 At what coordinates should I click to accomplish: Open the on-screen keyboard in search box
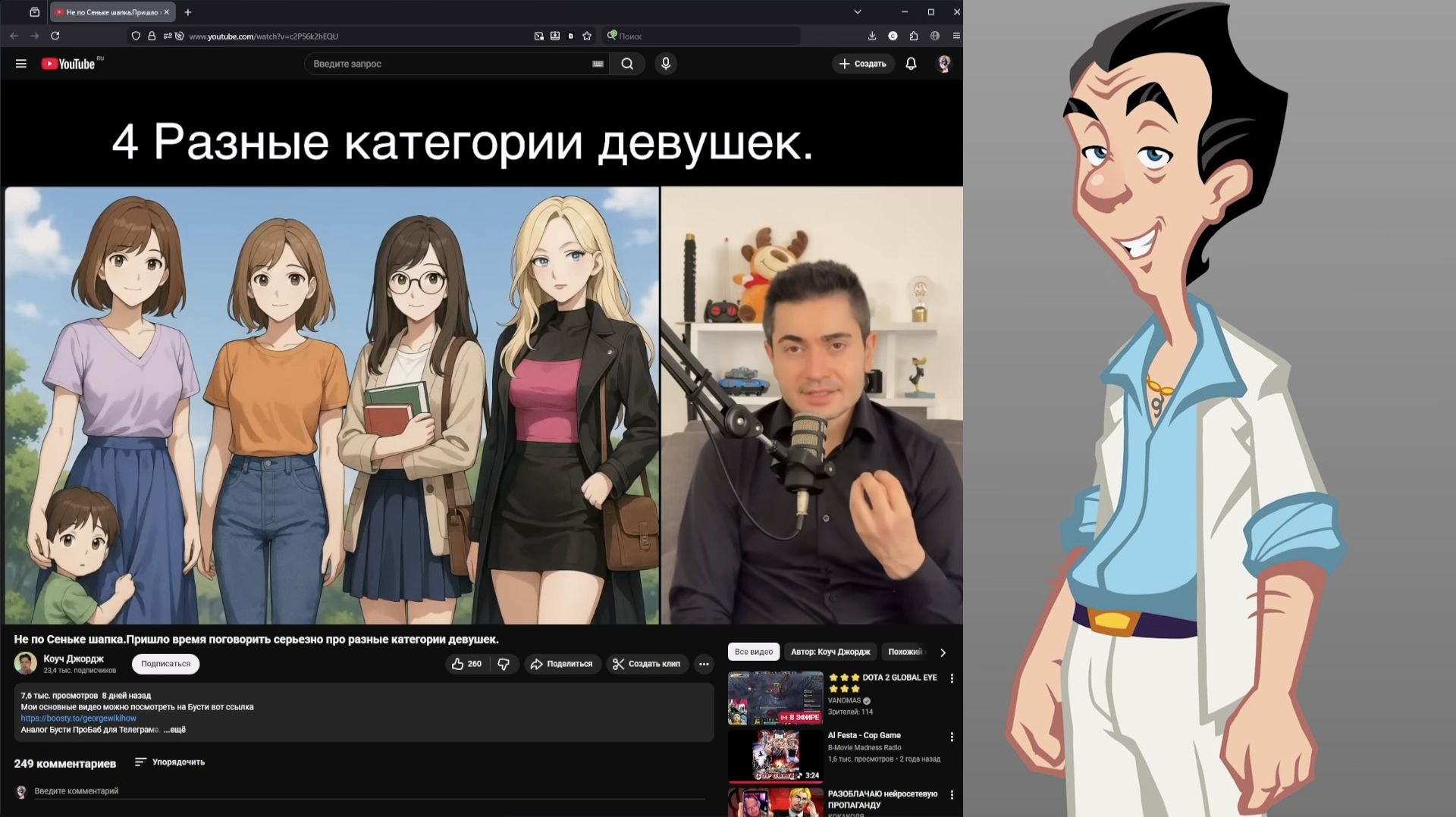(x=598, y=64)
